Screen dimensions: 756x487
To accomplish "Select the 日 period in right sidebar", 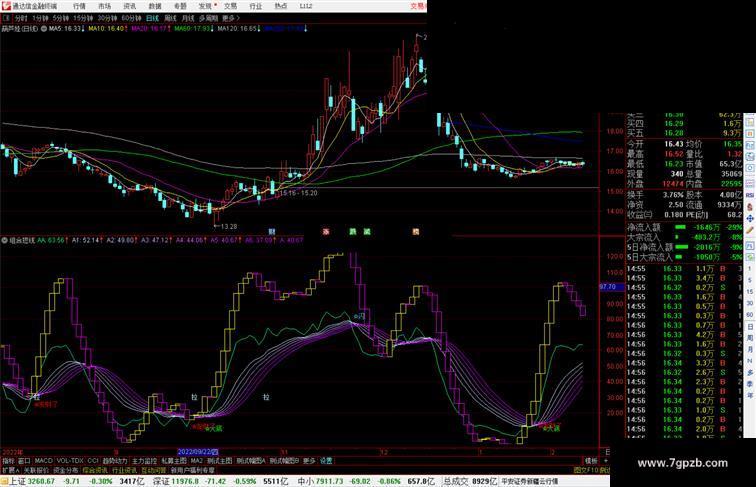I will 750,326.
